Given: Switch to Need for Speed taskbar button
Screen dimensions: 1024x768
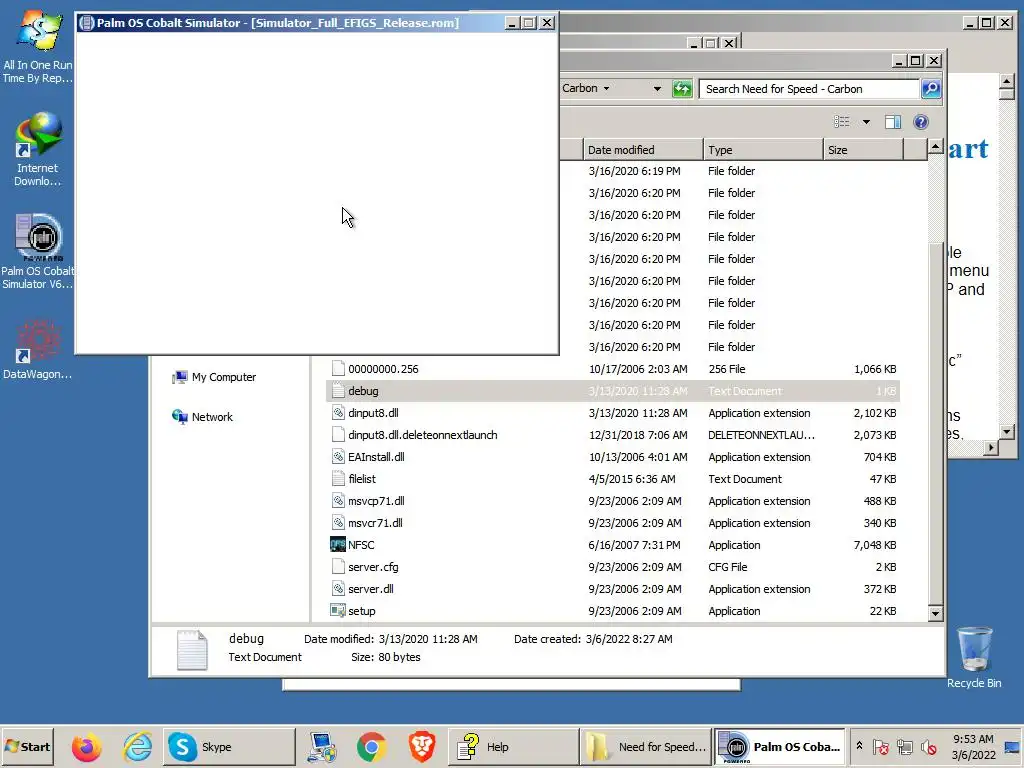Looking at the screenshot, I should [x=646, y=746].
